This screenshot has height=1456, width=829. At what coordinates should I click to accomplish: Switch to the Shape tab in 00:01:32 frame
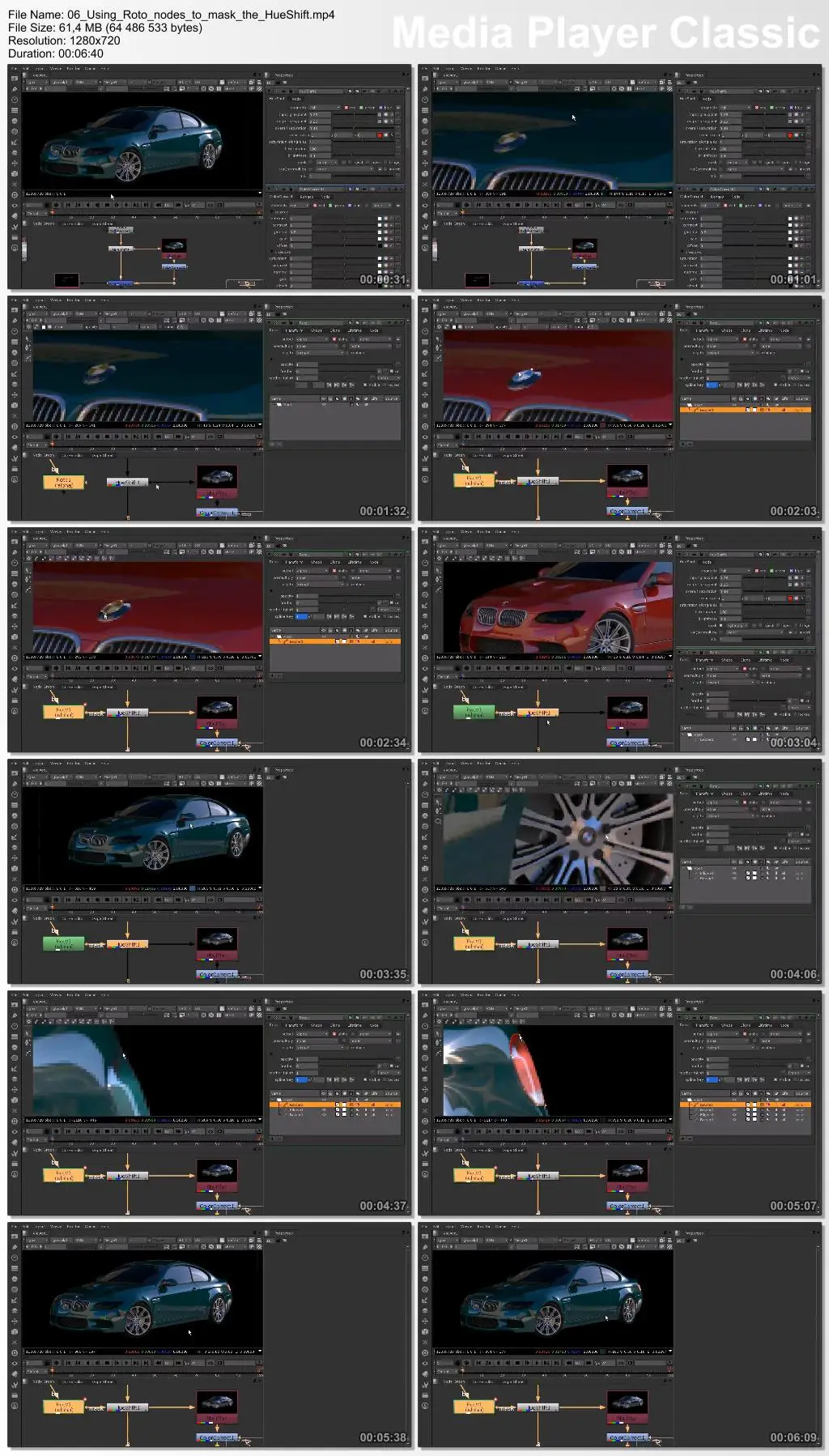click(x=317, y=330)
